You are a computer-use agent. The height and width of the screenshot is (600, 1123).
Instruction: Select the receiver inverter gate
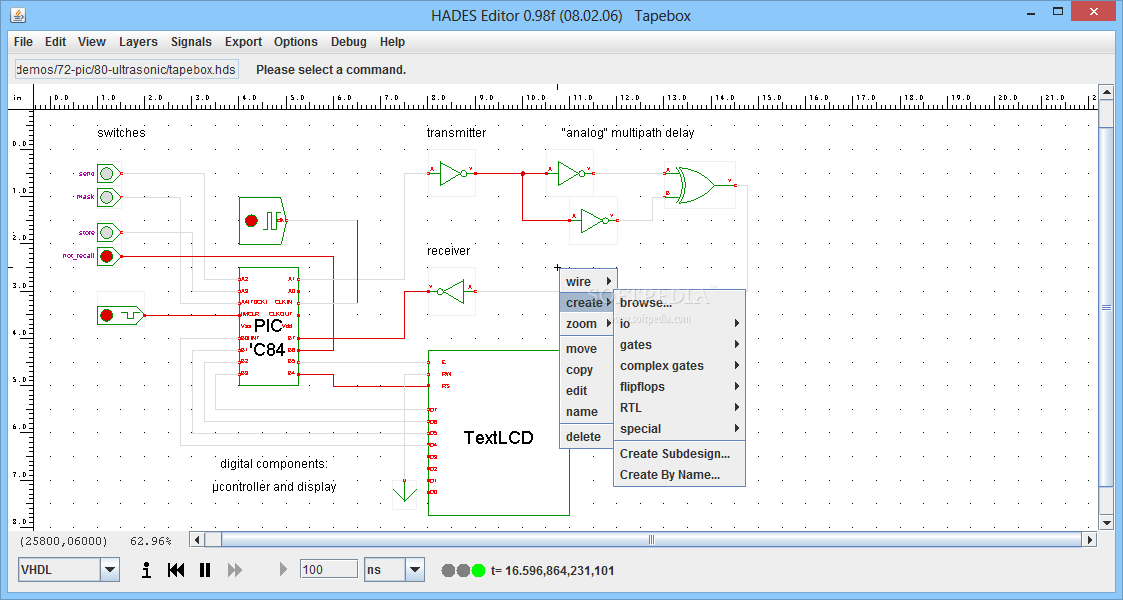click(x=452, y=291)
